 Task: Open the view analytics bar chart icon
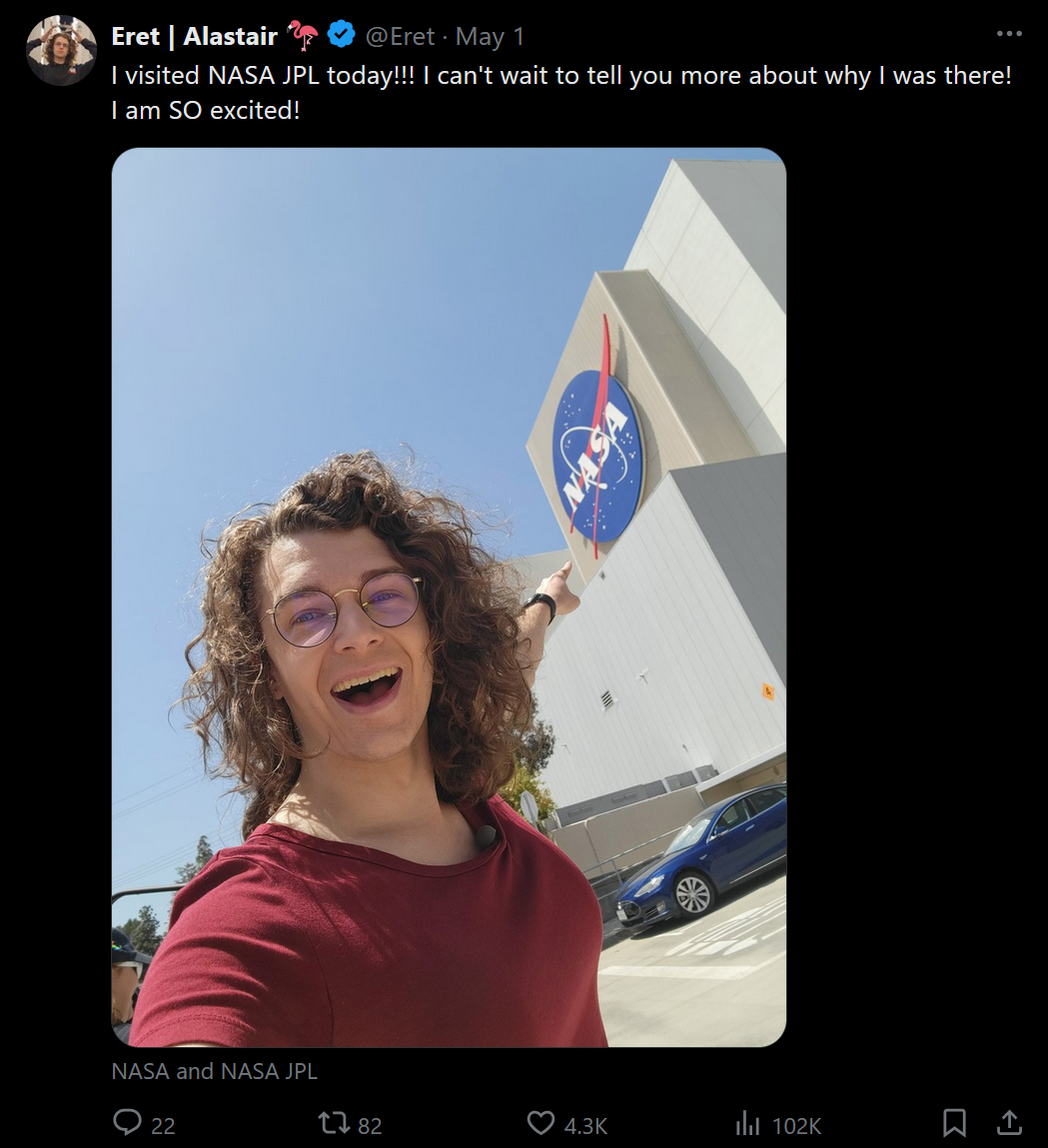pos(747,1122)
